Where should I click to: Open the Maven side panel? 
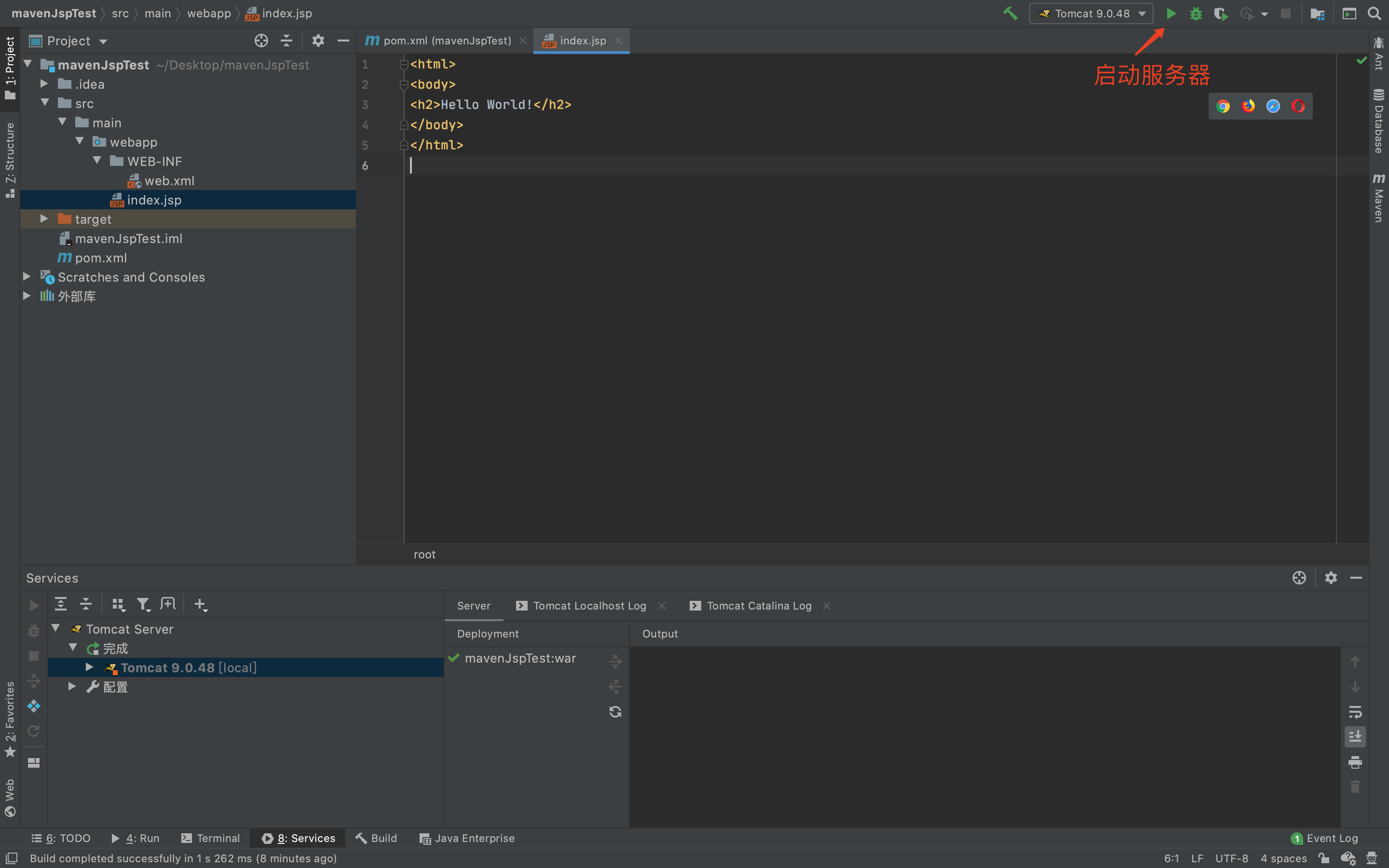click(1378, 199)
